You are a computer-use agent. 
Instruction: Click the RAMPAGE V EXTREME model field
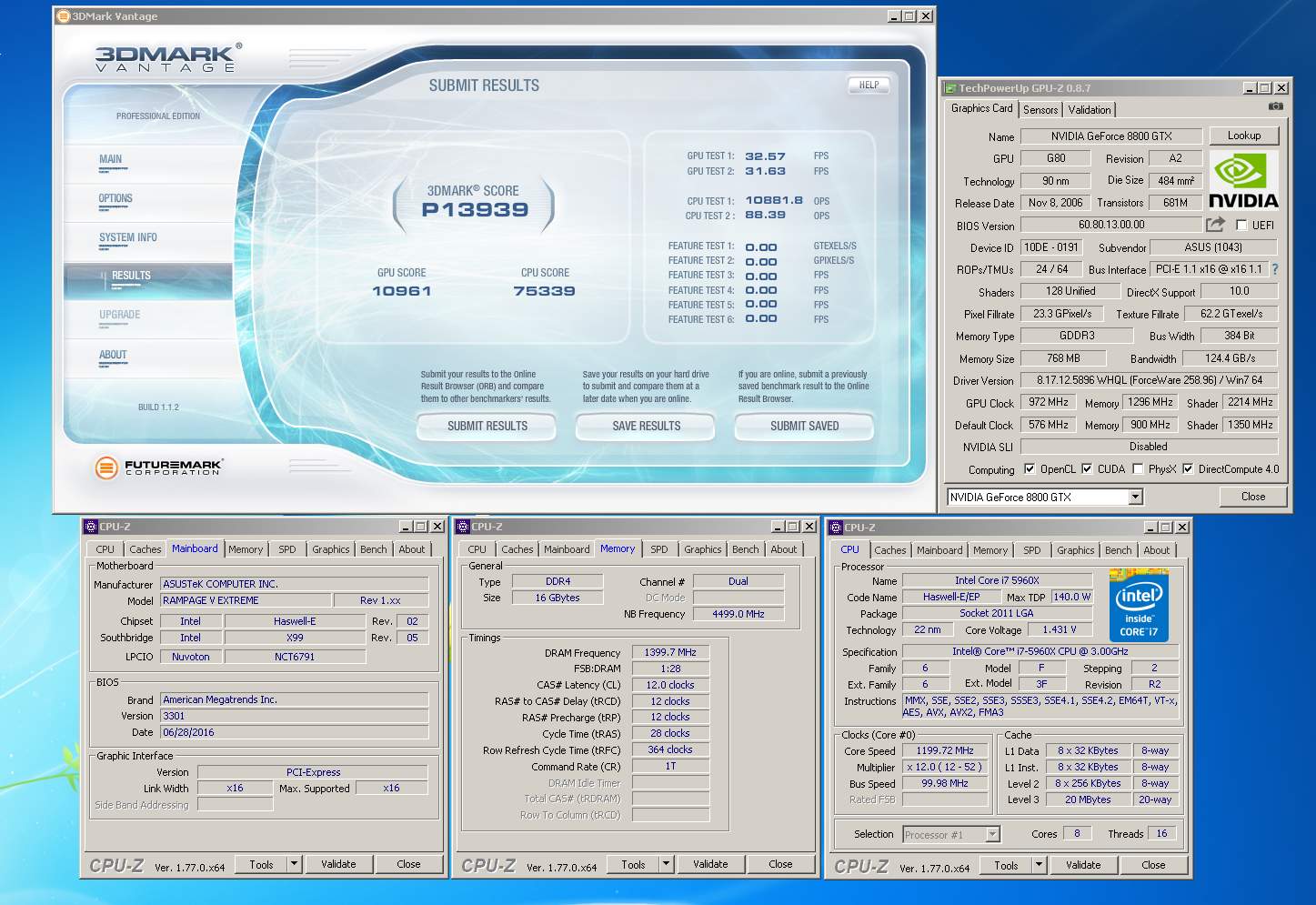246,600
